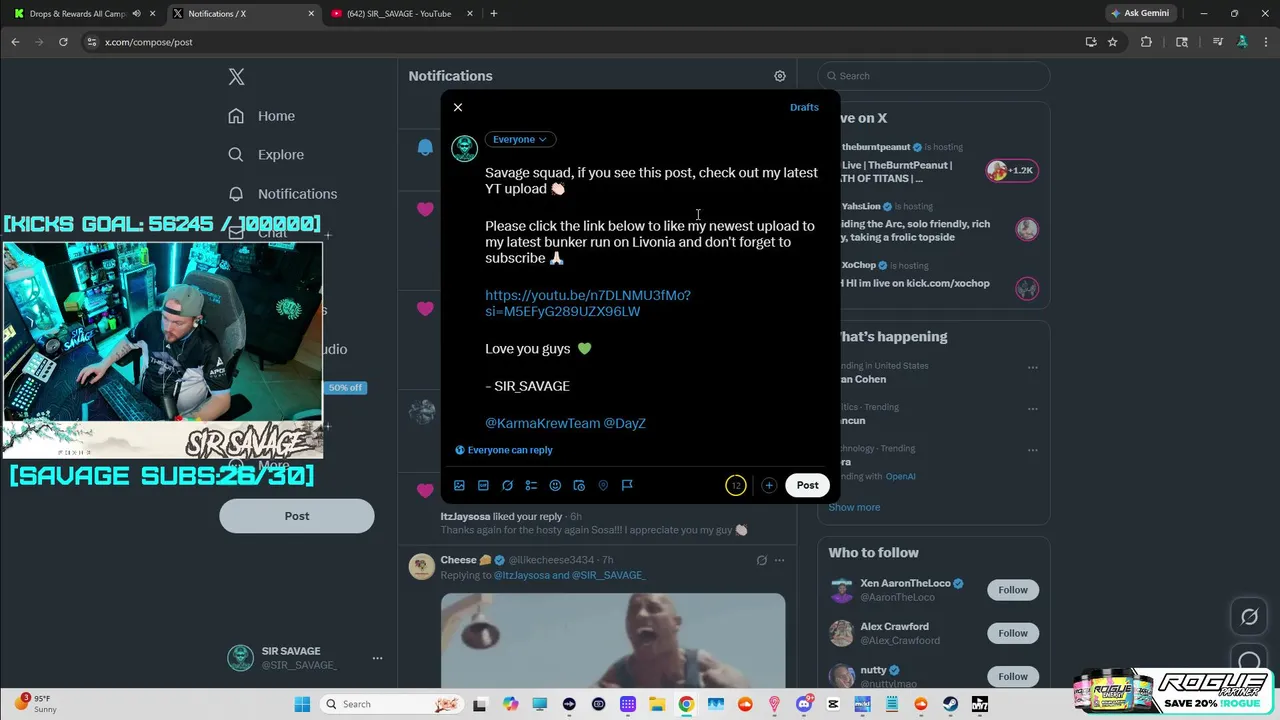Click Post button in composer
The image size is (1280, 720).
click(807, 485)
